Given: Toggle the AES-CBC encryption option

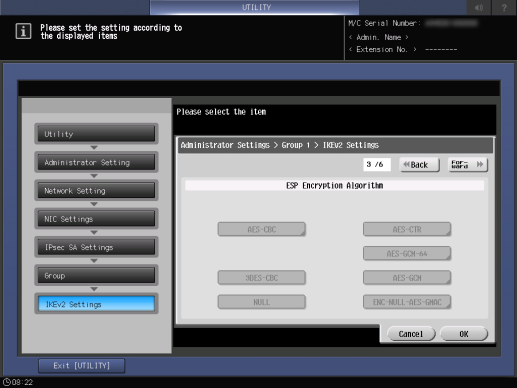Looking at the screenshot, I should (x=262, y=229).
